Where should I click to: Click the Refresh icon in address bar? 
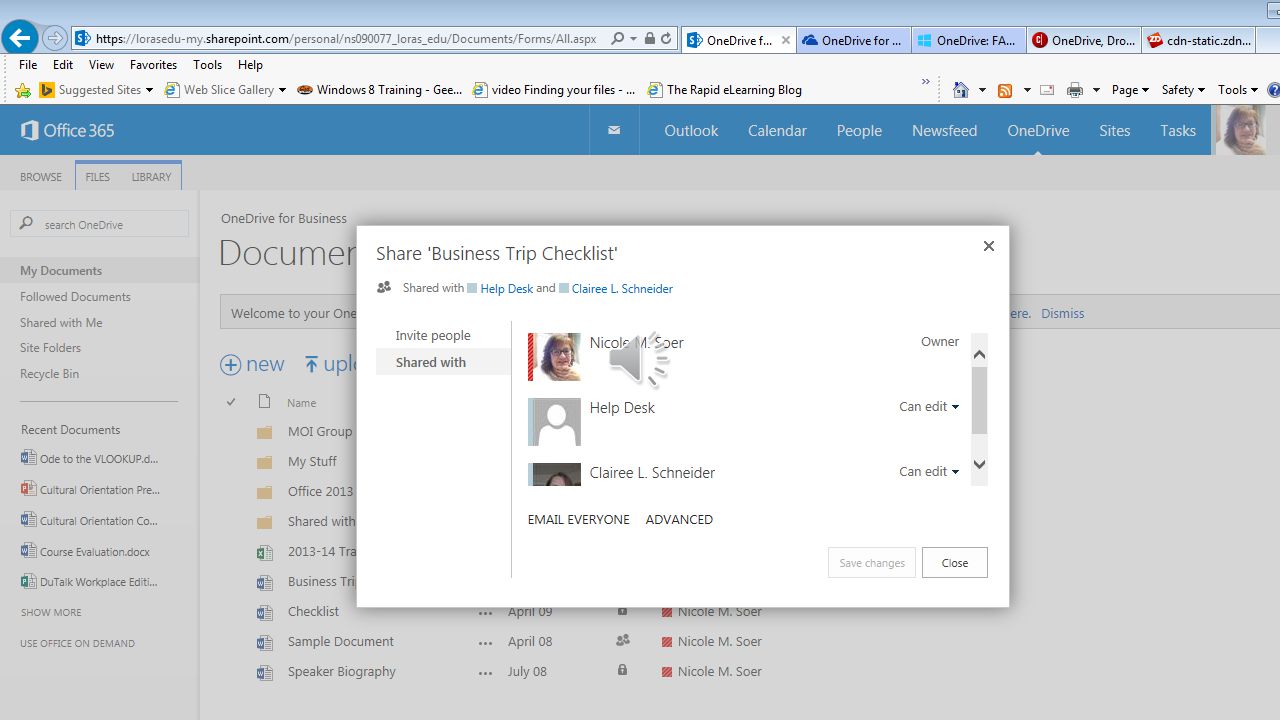tap(666, 39)
